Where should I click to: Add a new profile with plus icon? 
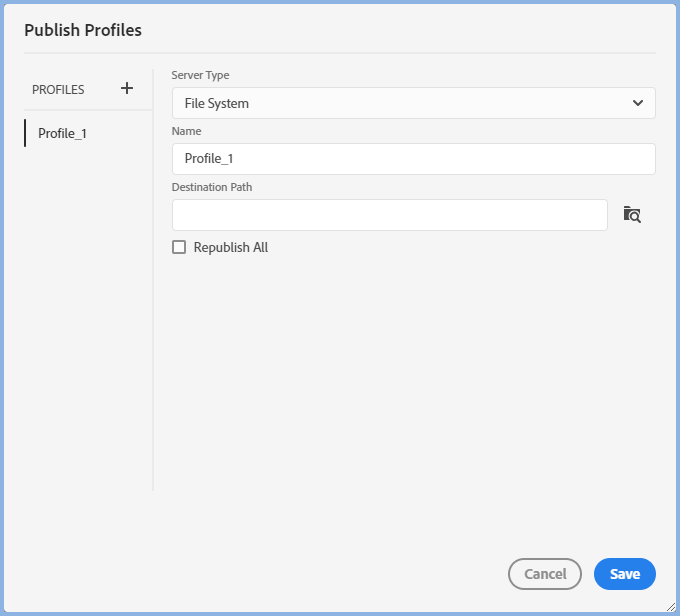(x=127, y=89)
